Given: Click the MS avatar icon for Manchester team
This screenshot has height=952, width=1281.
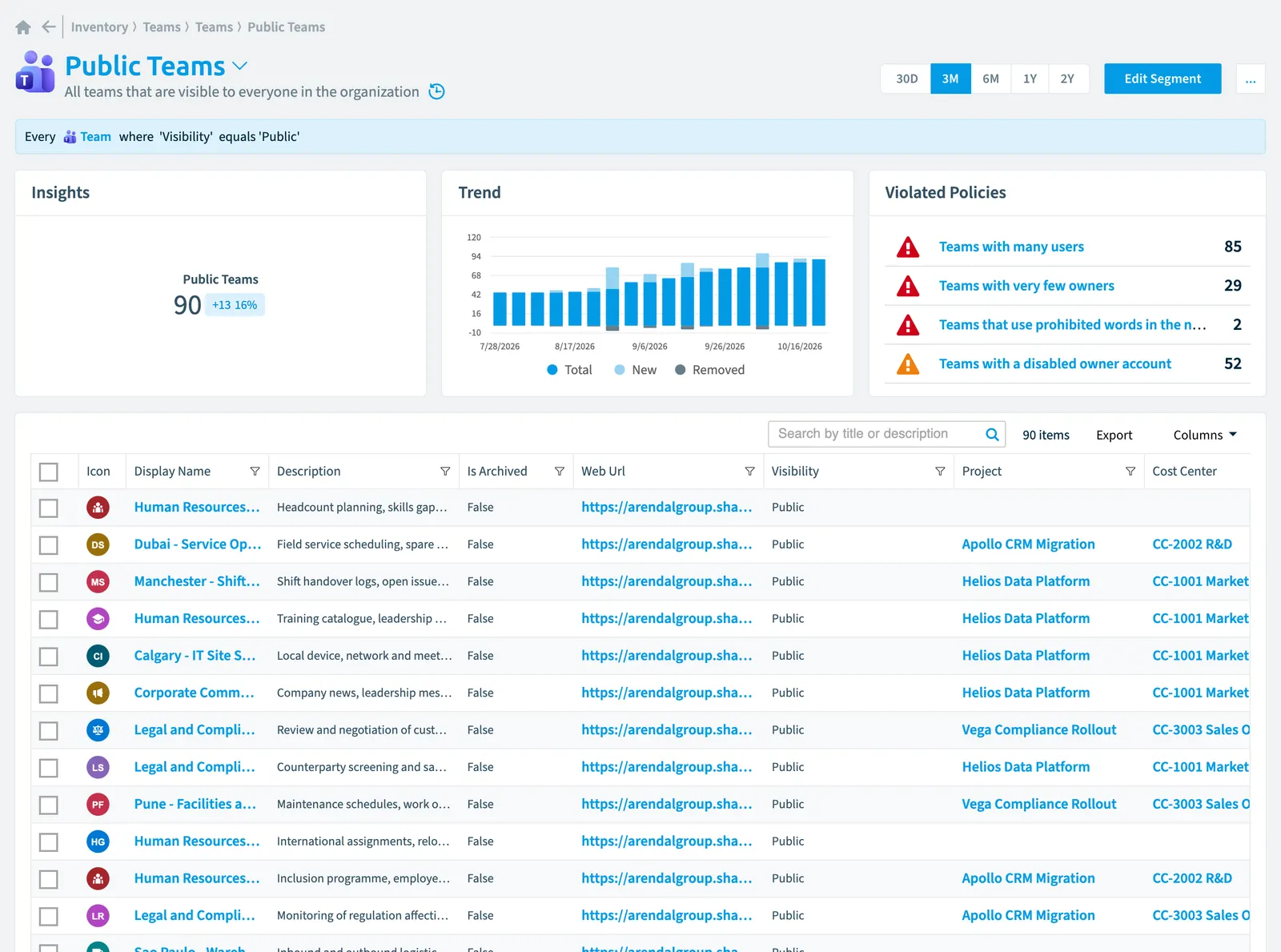Looking at the screenshot, I should point(98,582).
